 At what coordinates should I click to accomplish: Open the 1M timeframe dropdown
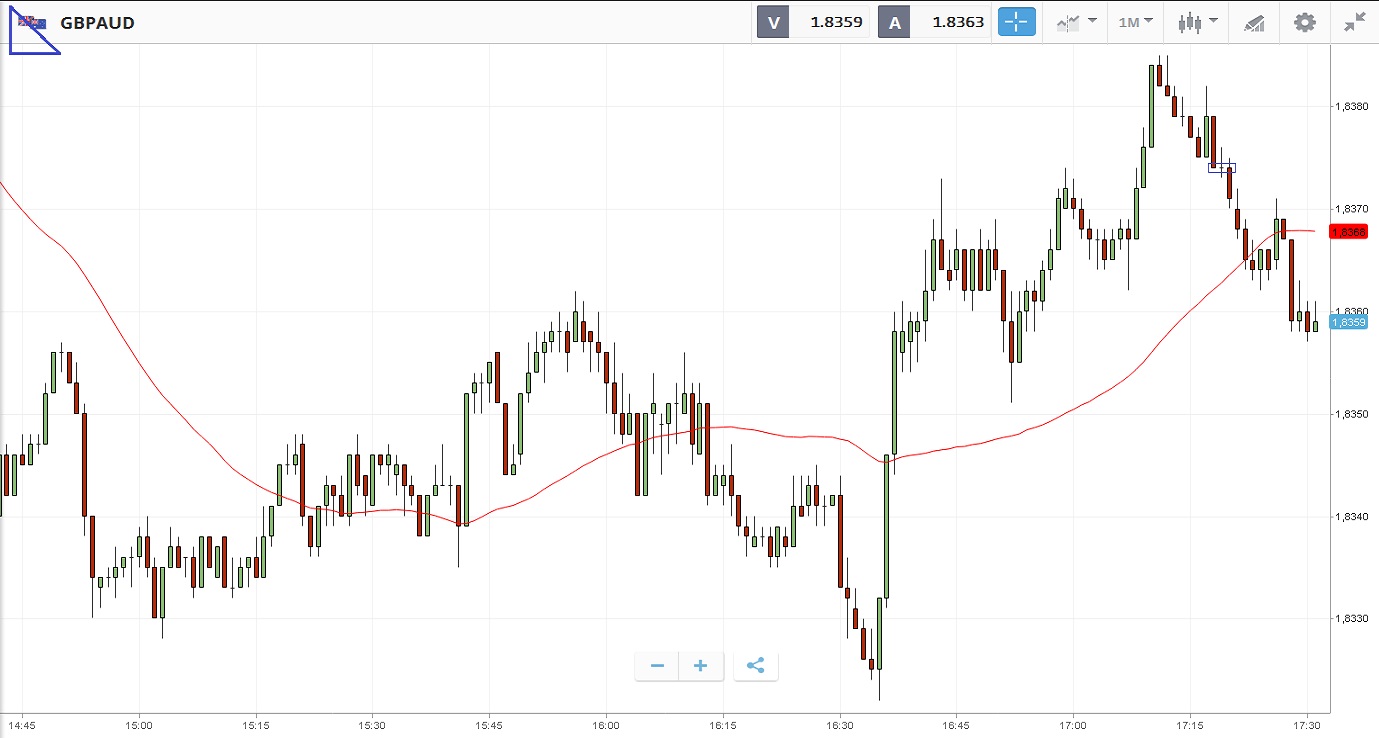pos(1135,22)
